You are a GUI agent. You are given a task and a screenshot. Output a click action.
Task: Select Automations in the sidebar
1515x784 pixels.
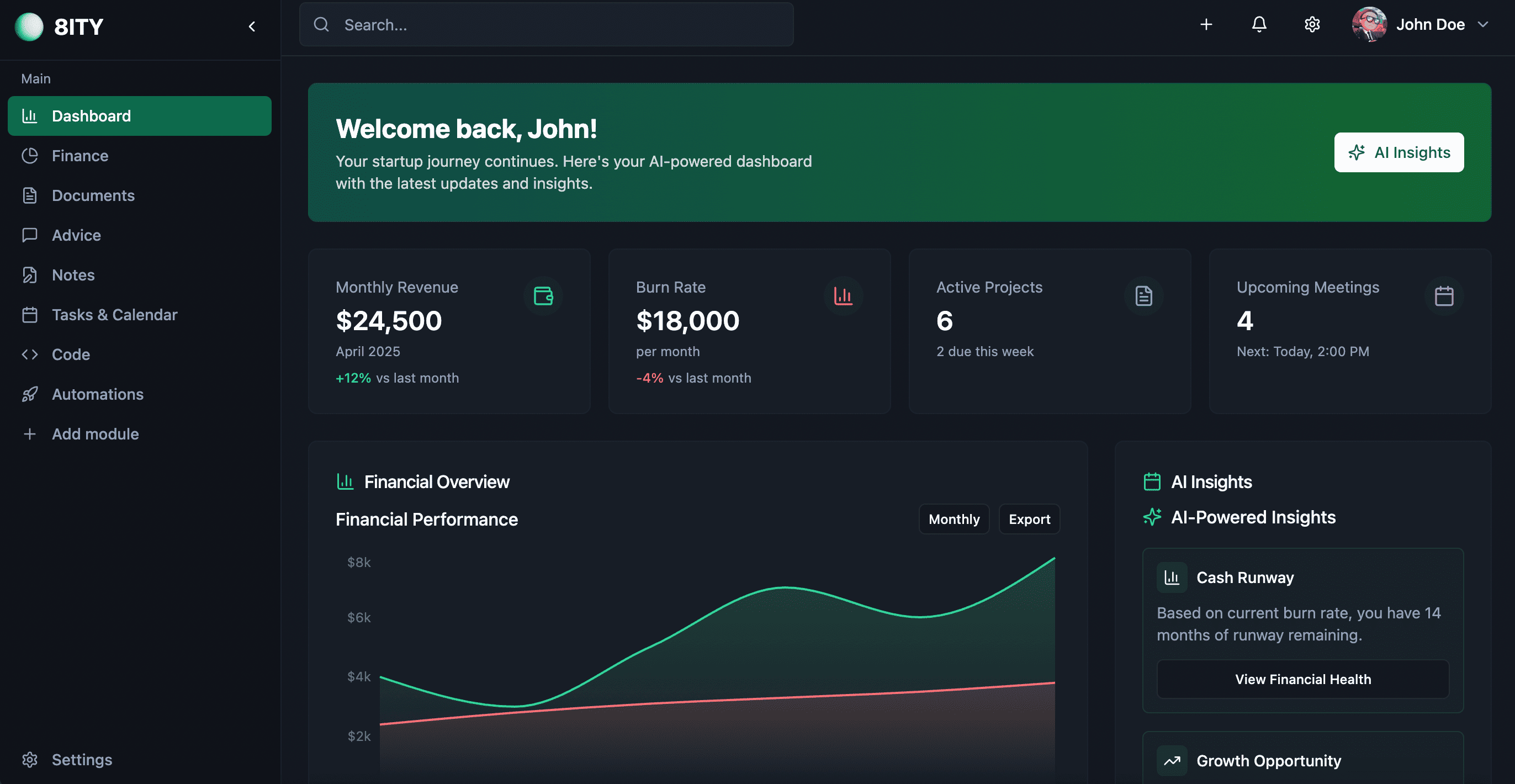tap(98, 394)
